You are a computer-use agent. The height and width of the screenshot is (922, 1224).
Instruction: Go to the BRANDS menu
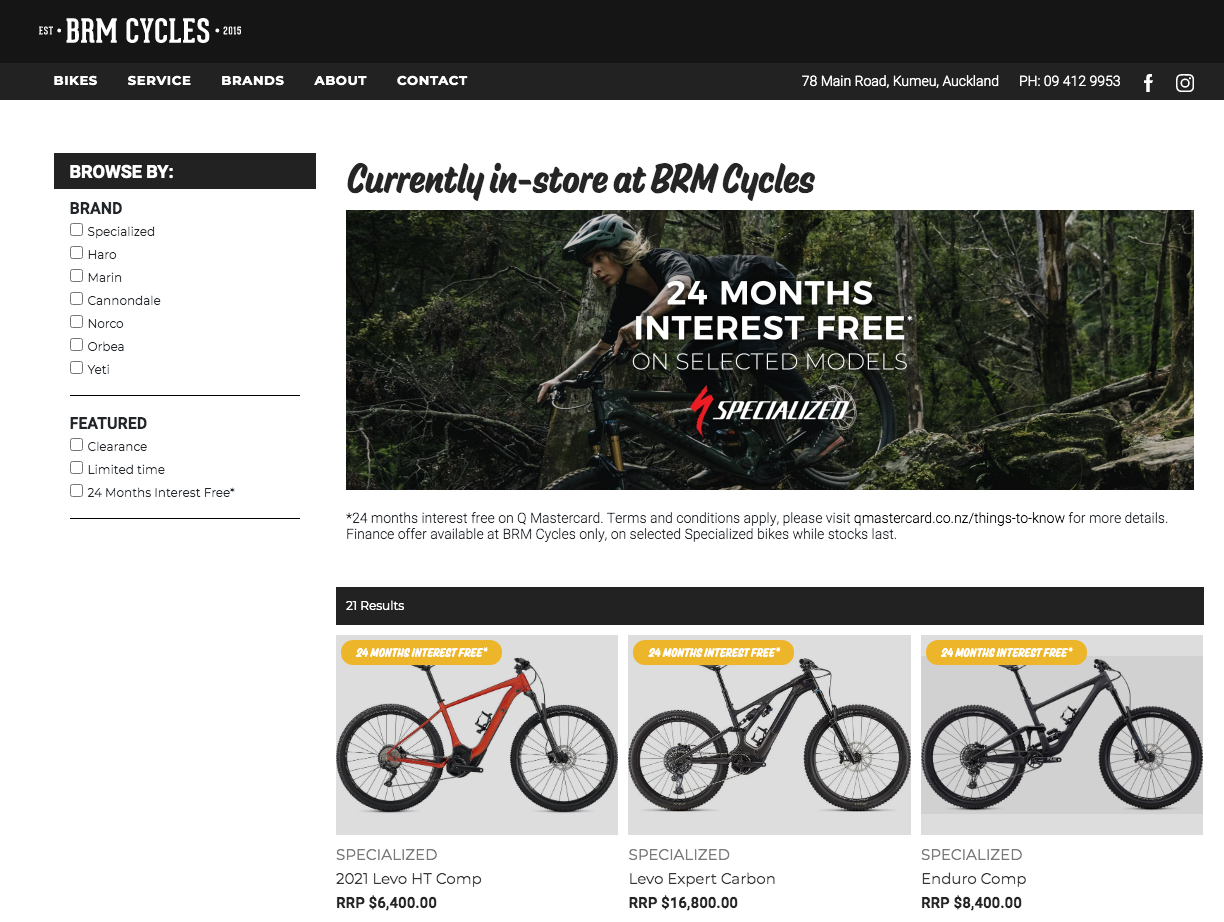coord(253,81)
